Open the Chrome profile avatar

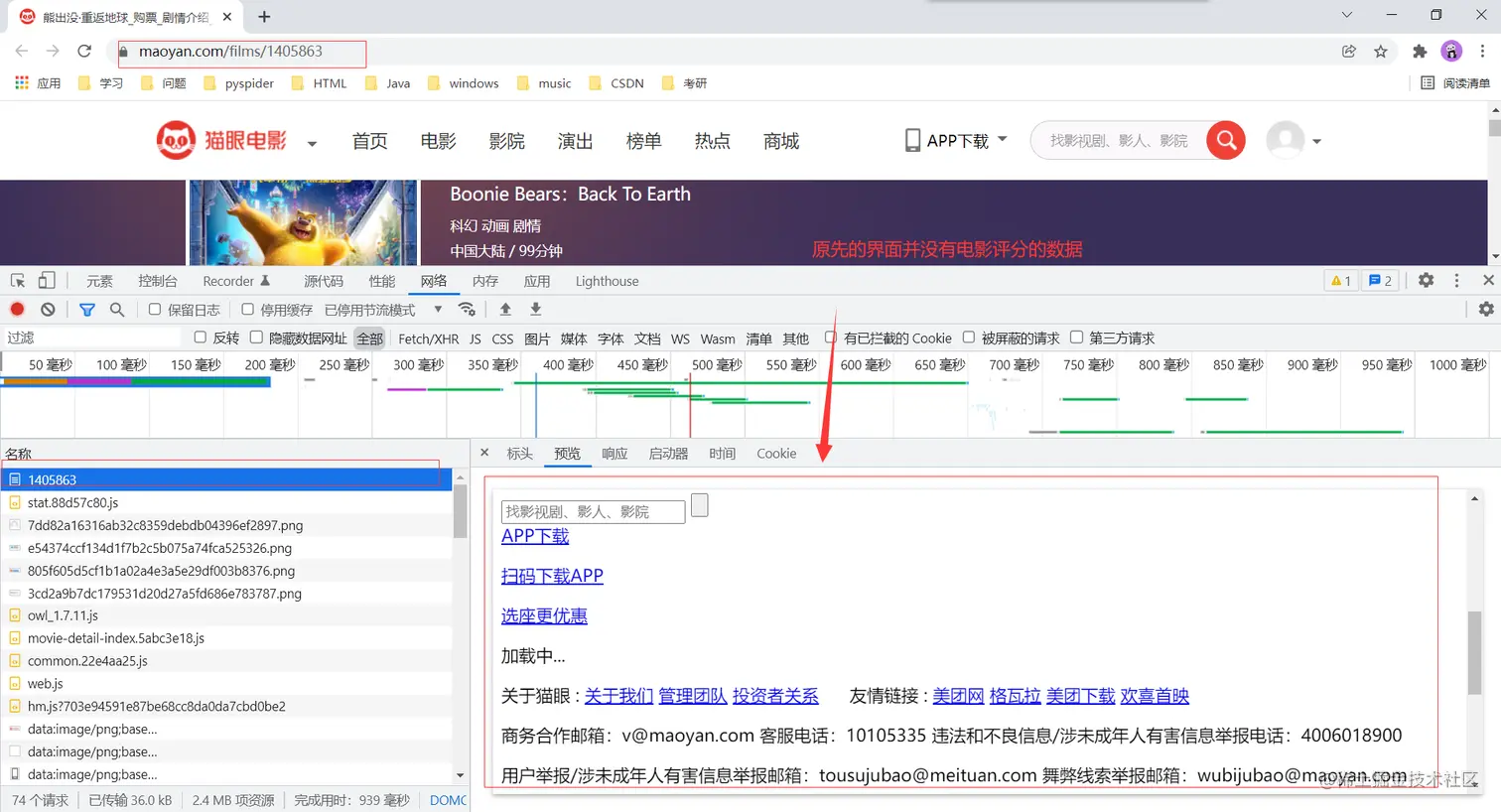click(1451, 52)
